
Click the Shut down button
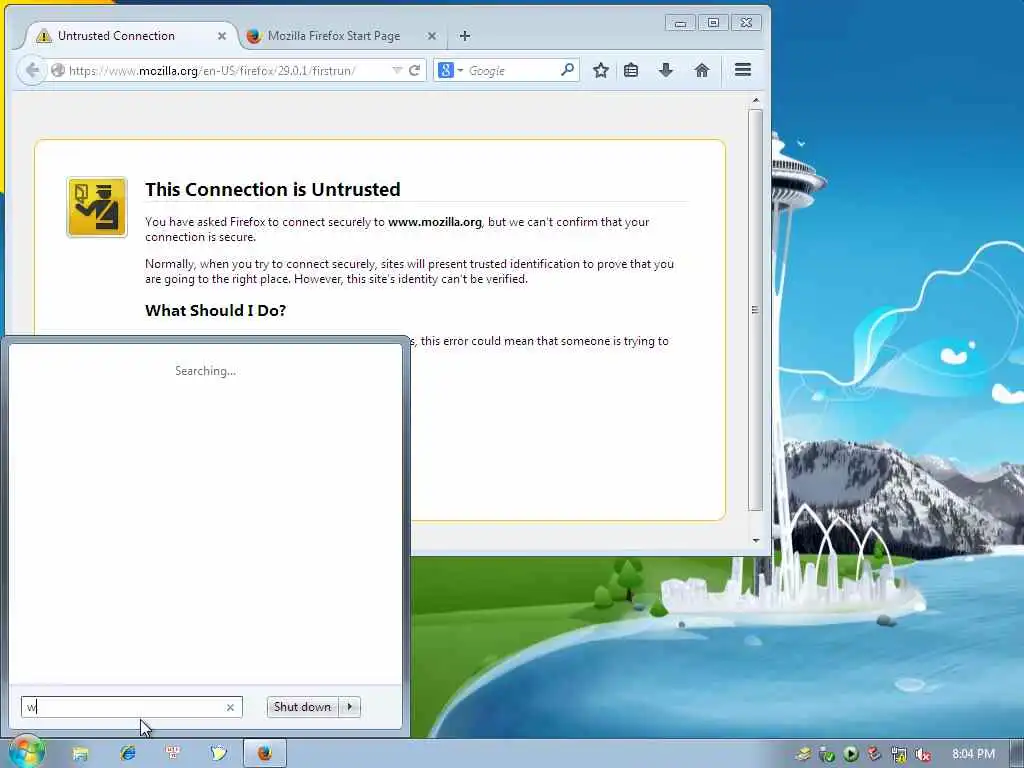[302, 707]
